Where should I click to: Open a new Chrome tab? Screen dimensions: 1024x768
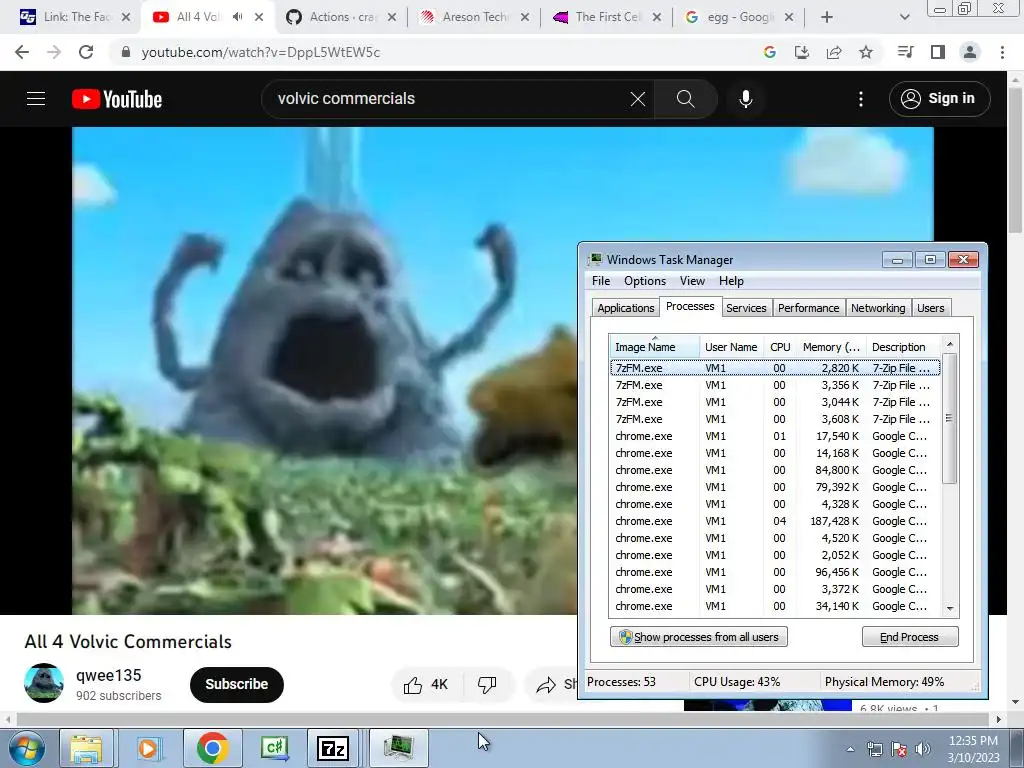(x=827, y=18)
